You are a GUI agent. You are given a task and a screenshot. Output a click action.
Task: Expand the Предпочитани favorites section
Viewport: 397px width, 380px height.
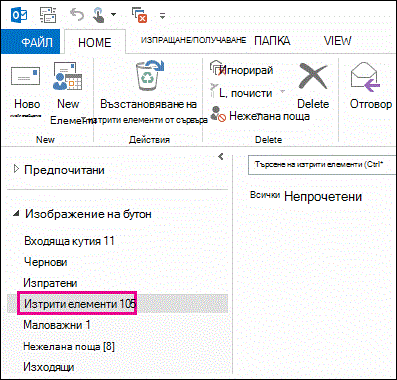16,170
